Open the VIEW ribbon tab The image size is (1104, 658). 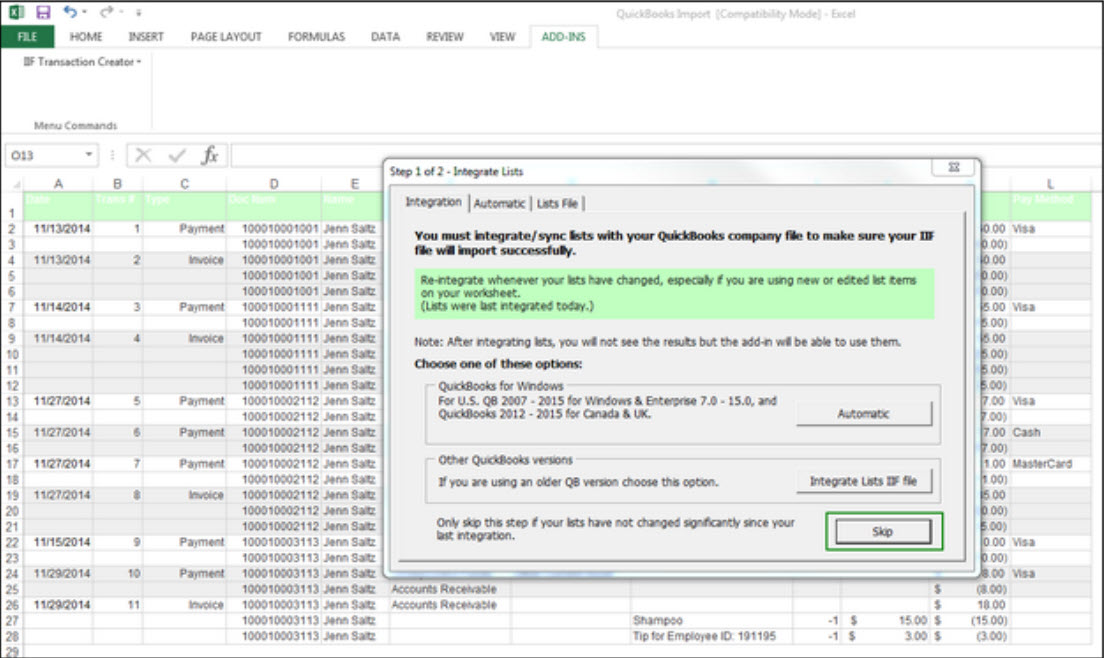502,37
